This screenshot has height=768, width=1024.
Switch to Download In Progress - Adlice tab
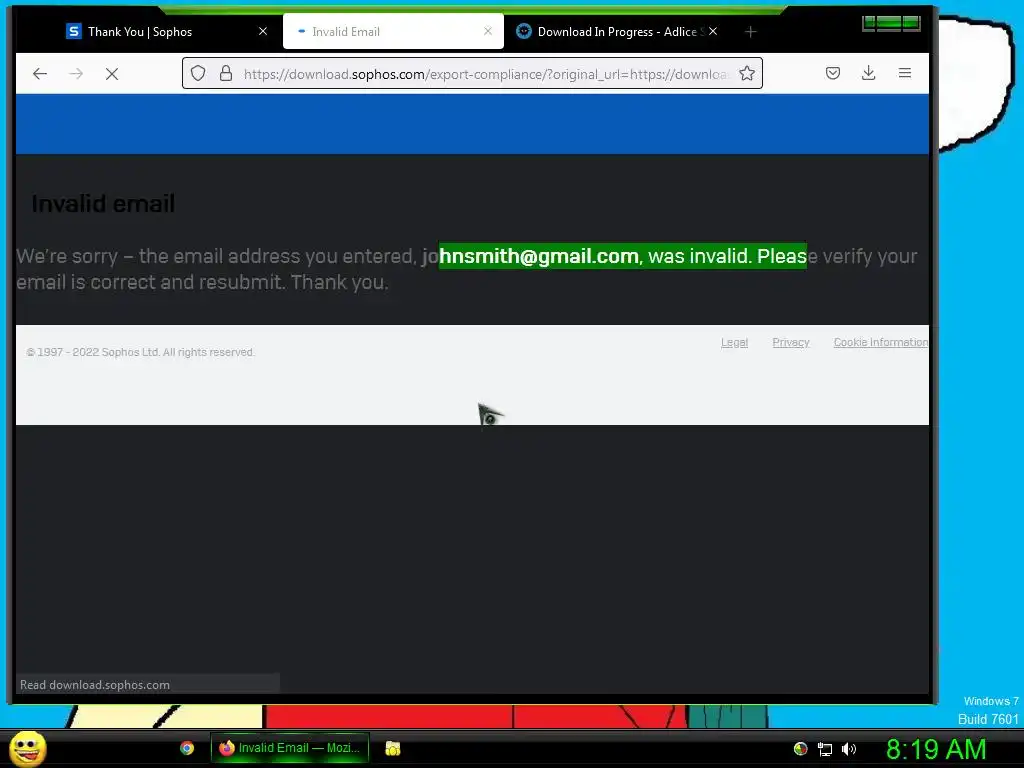coord(617,31)
